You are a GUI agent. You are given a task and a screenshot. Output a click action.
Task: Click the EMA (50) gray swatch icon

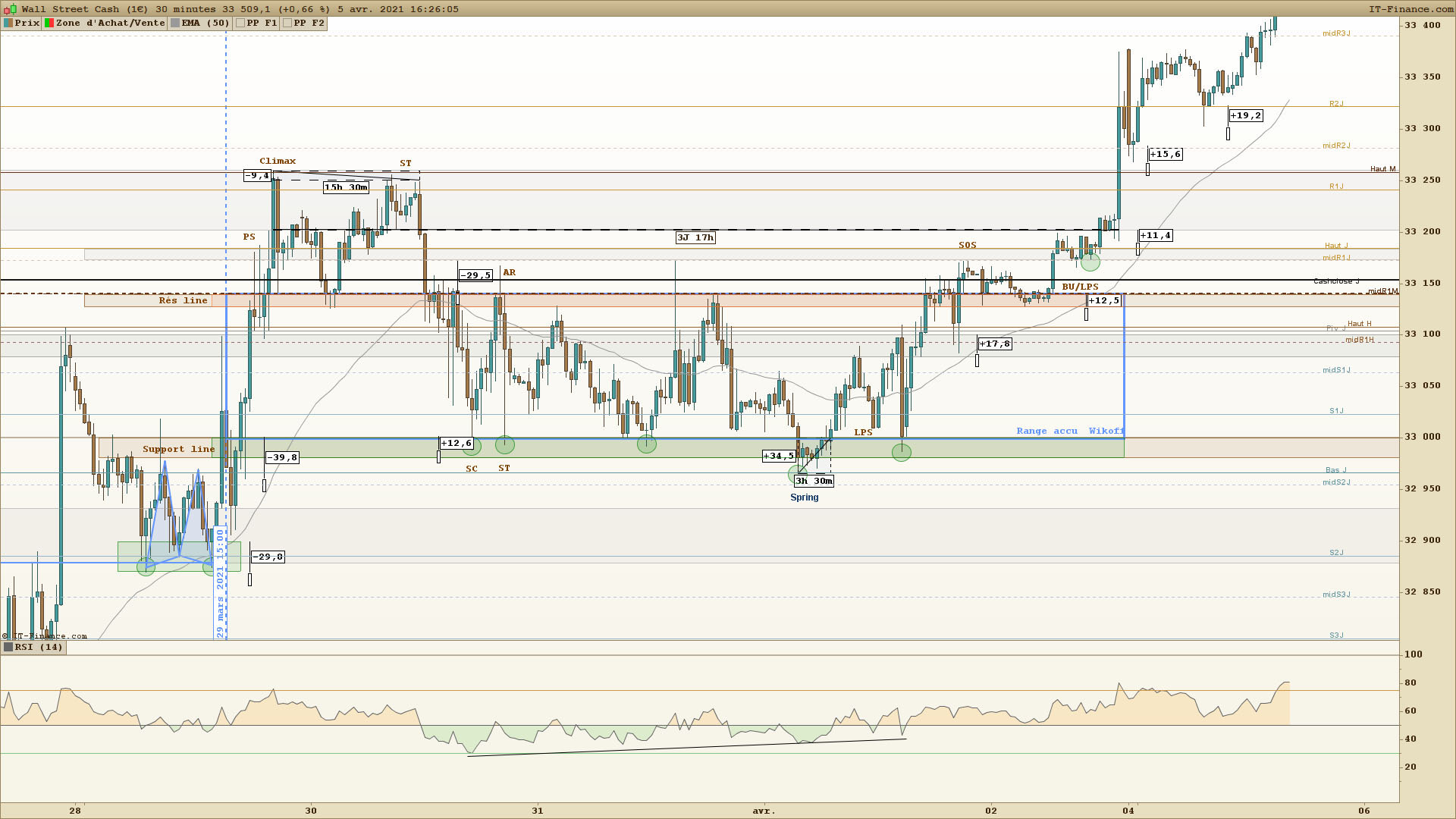coord(175,23)
